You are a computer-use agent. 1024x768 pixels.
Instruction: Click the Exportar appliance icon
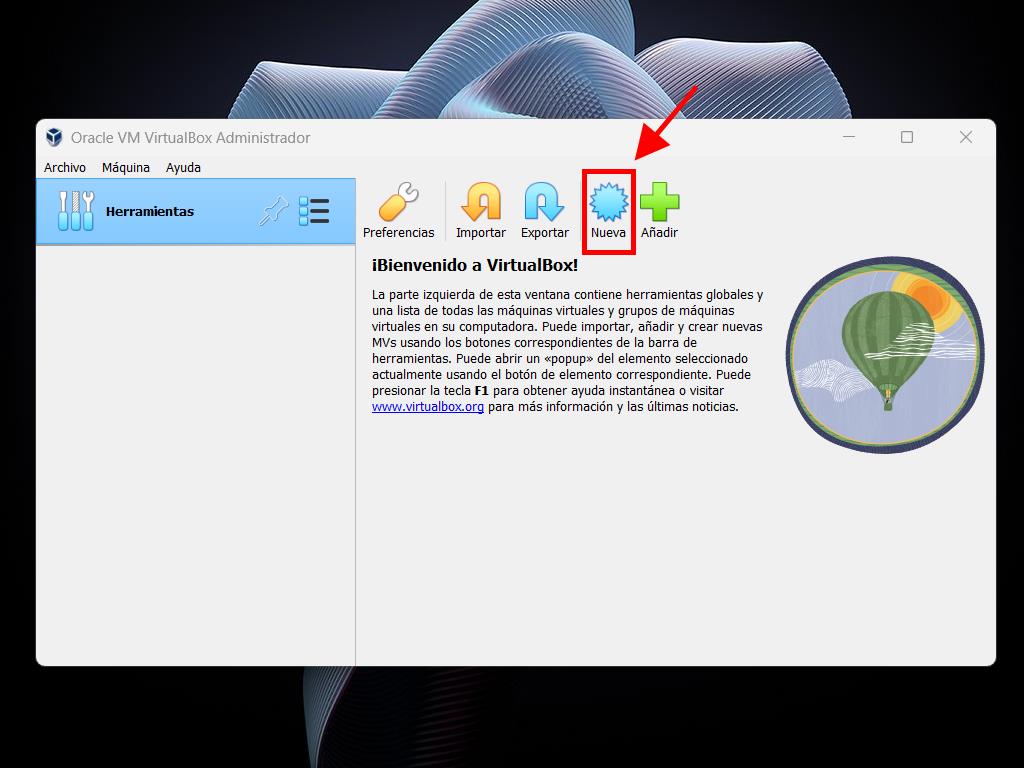(544, 203)
